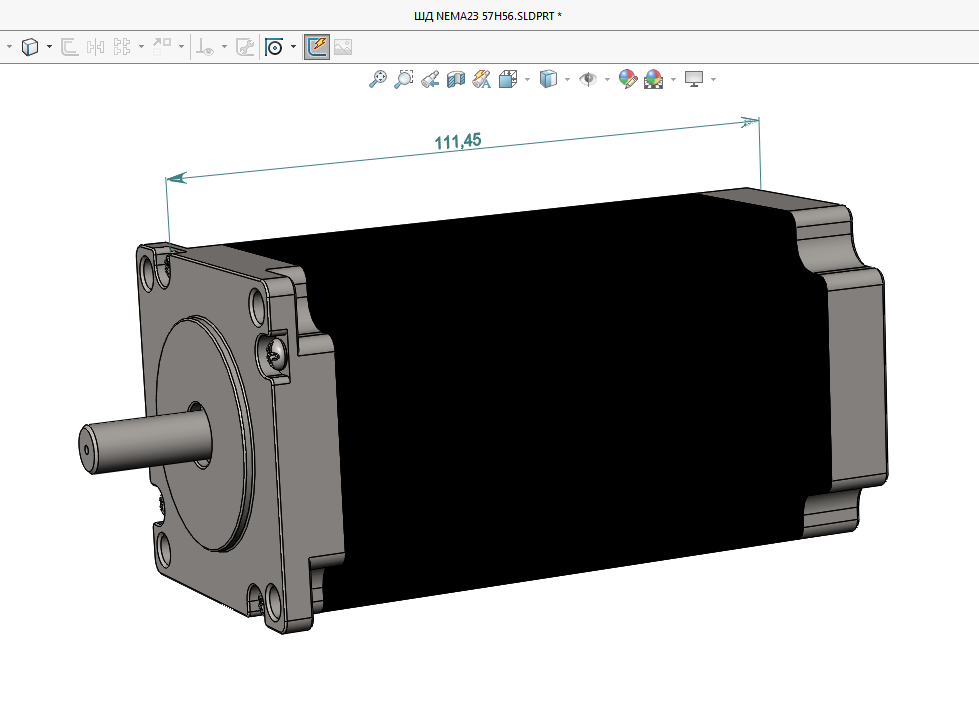Click the Zoom to Fit magnifier icon
Viewport: 979px width, 720px height.
point(378,79)
